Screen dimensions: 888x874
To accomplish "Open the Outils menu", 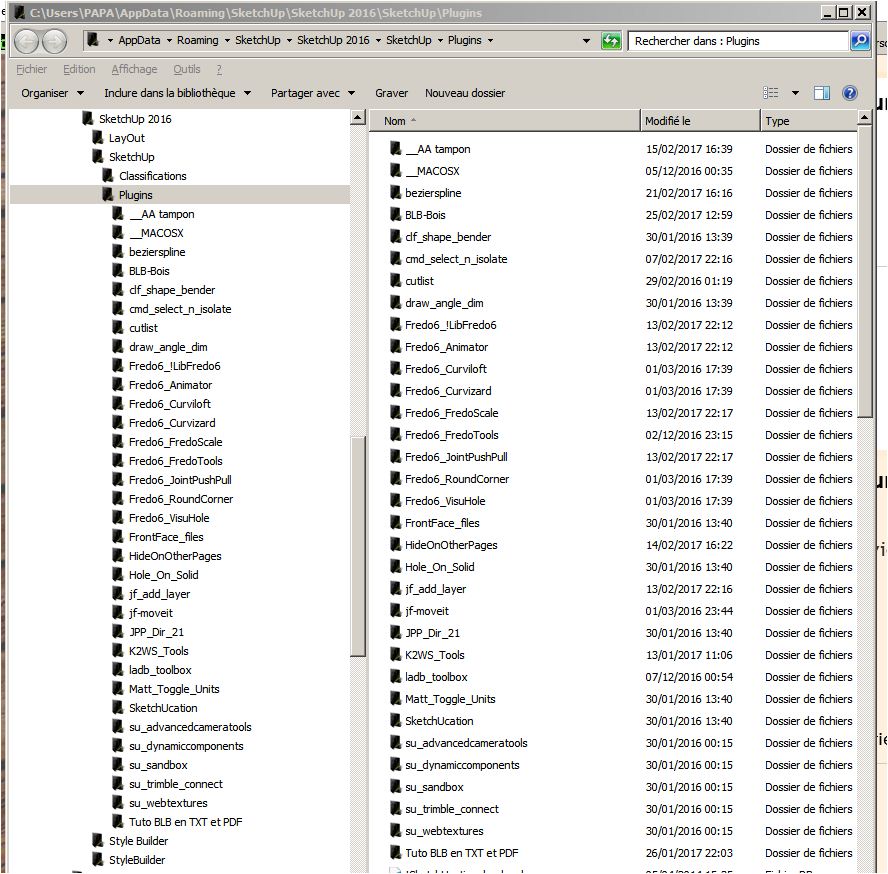I will click(x=186, y=69).
